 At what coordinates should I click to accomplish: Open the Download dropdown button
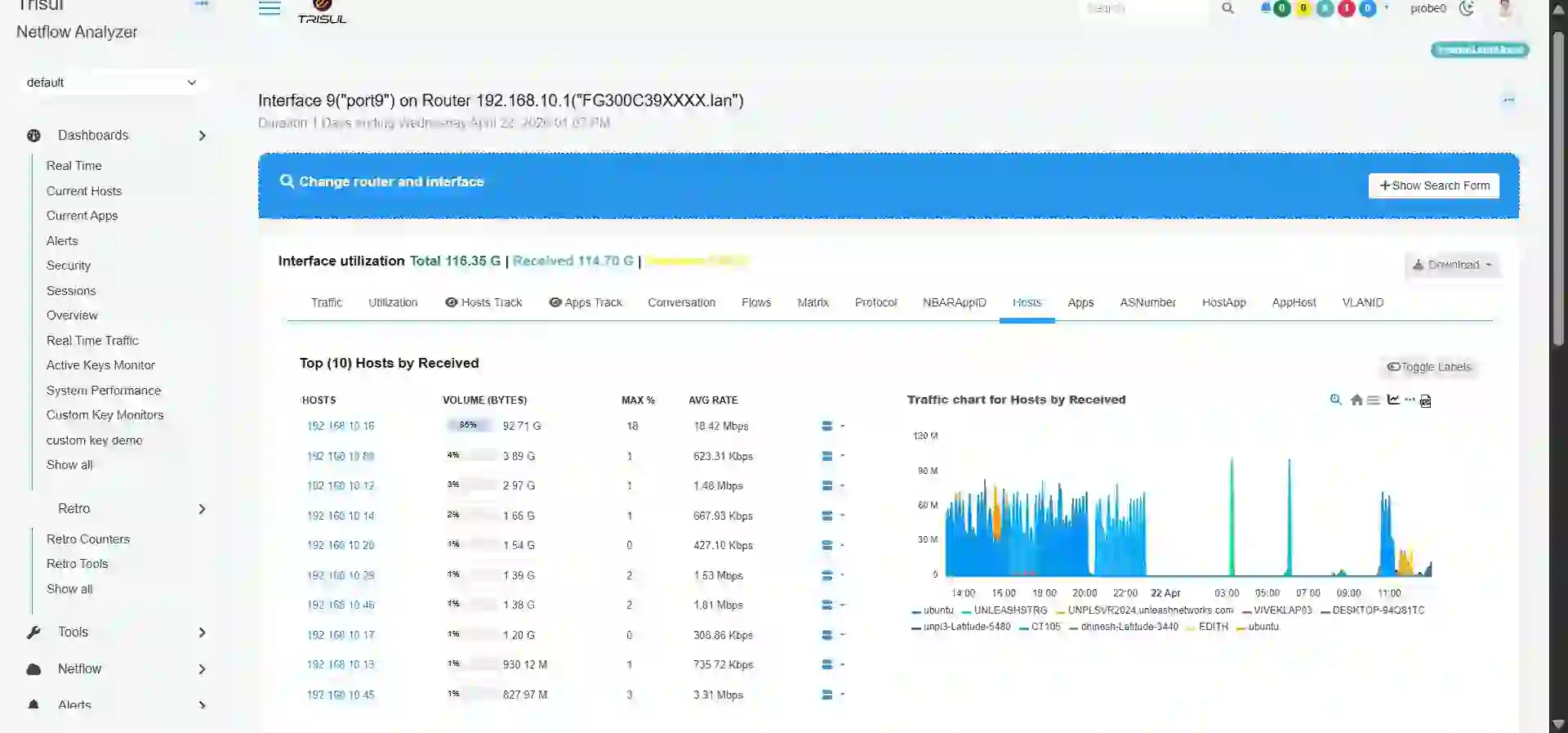[x=1452, y=265]
